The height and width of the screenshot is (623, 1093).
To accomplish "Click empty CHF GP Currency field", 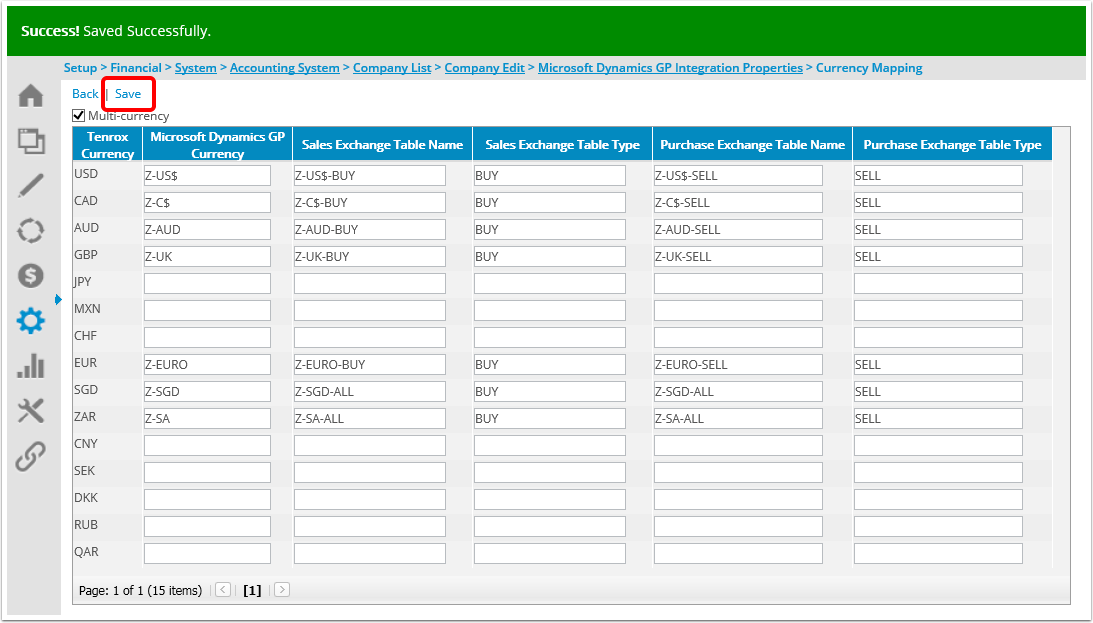I will [207, 337].
